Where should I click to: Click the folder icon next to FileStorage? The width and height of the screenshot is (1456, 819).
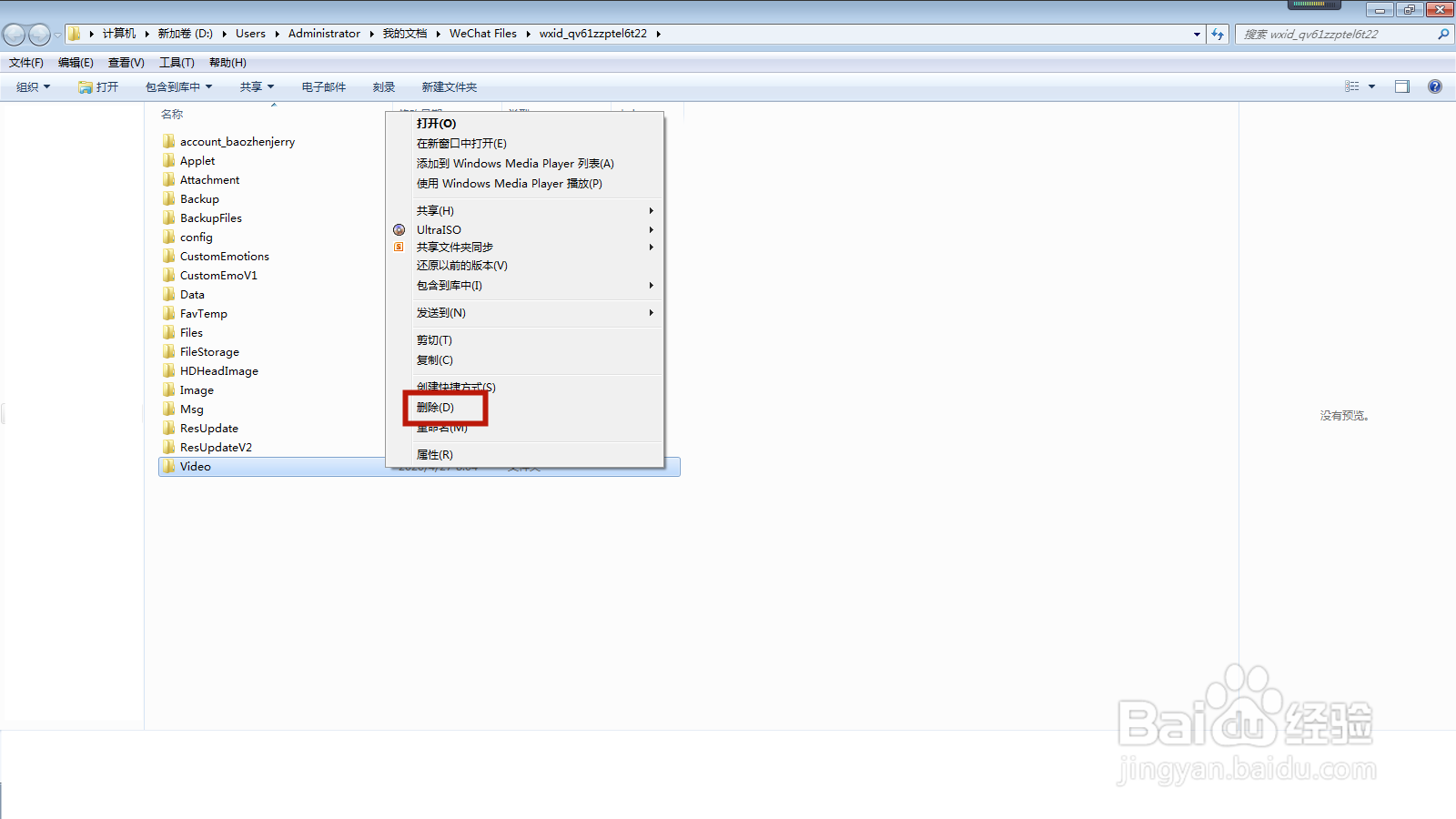(168, 351)
